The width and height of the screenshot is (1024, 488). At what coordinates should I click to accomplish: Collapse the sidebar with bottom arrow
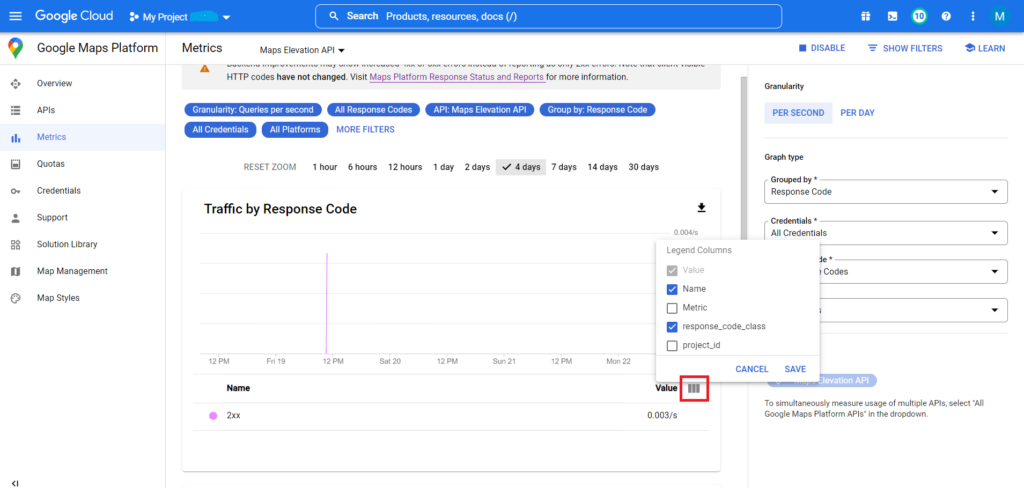pyautogui.click(x=15, y=483)
